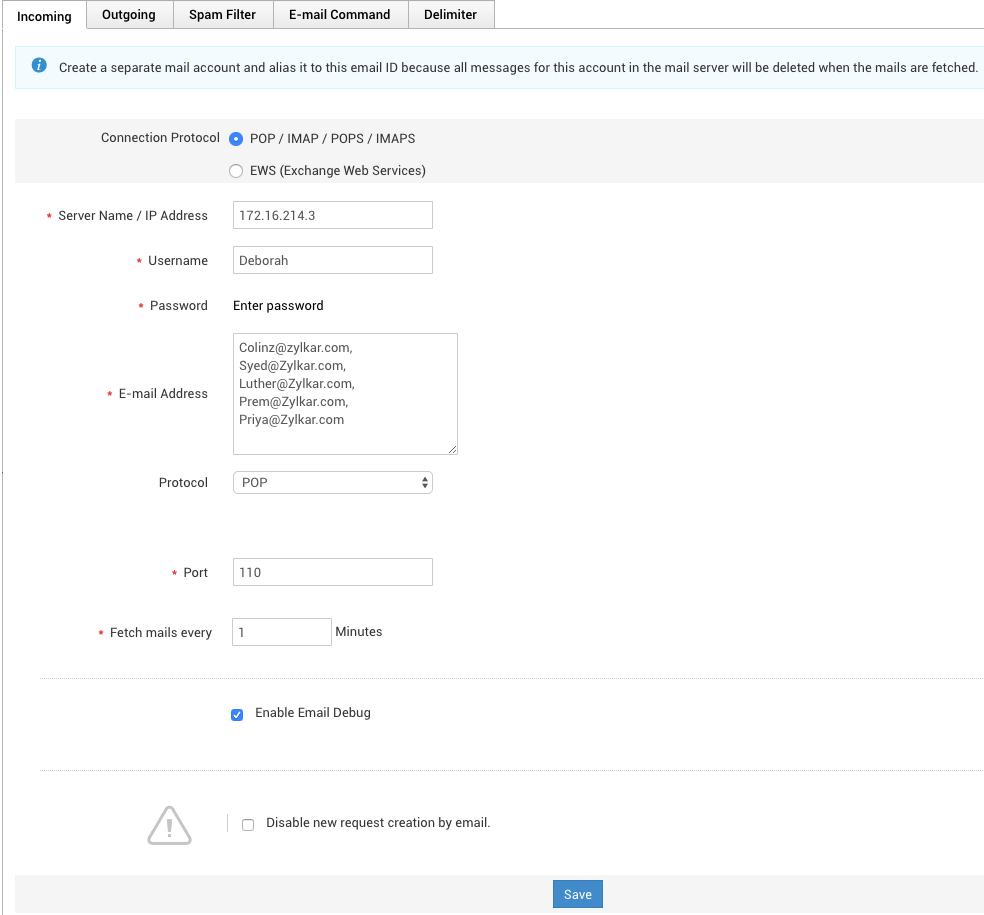Open the Outgoing tab
The width and height of the screenshot is (984, 915).
click(129, 15)
